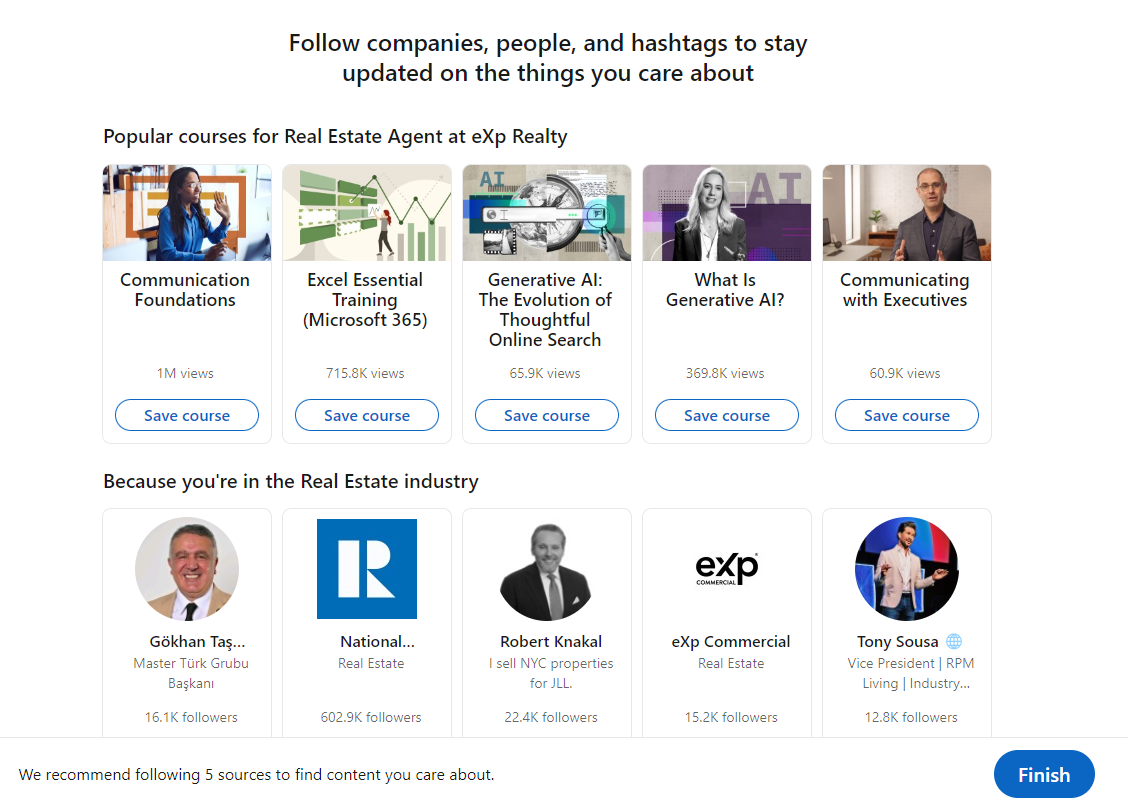Open the Communication Foundations title link
Viewport: 1128px width, 804px height.
click(185, 290)
